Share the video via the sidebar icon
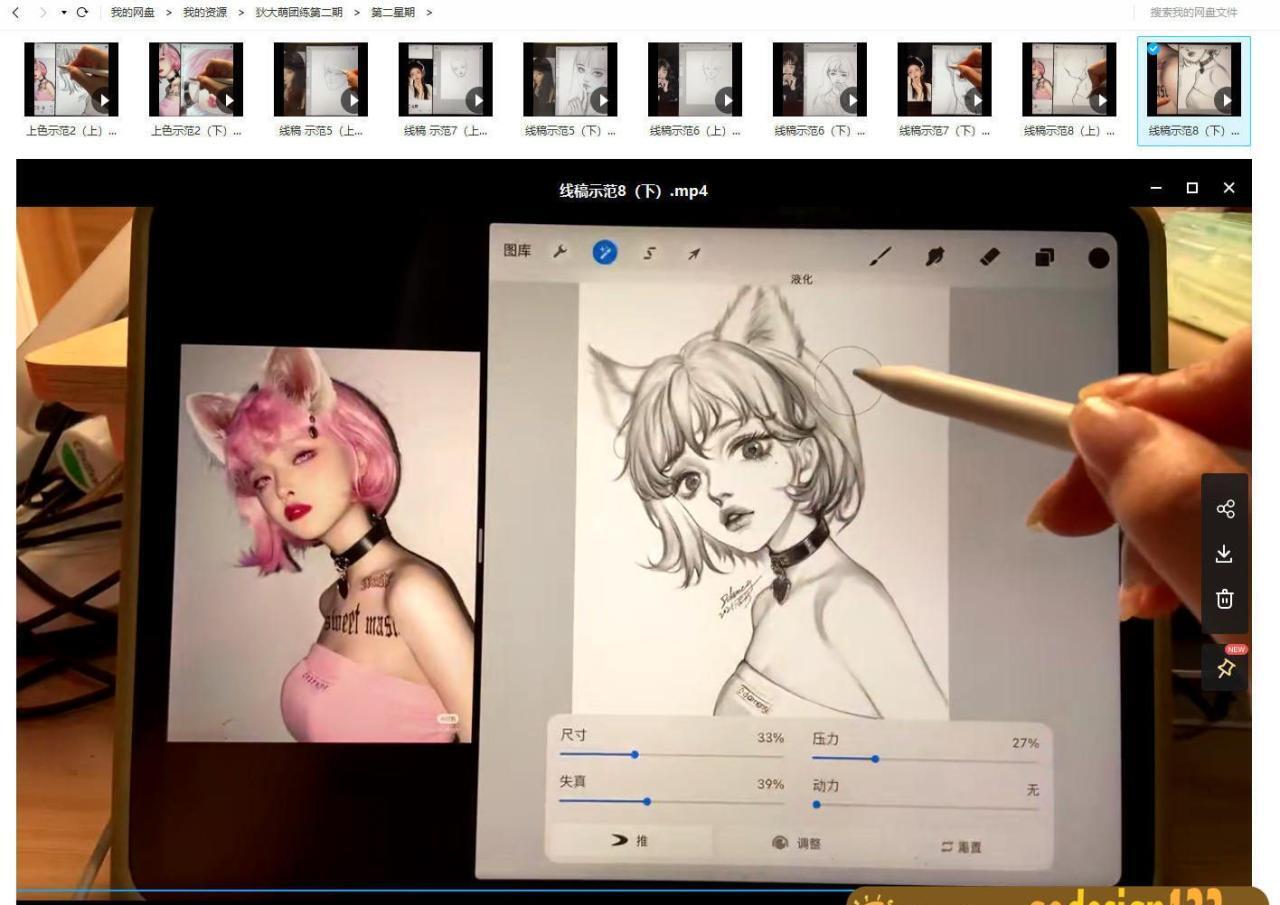Viewport: 1280px width, 905px height. point(1226,508)
